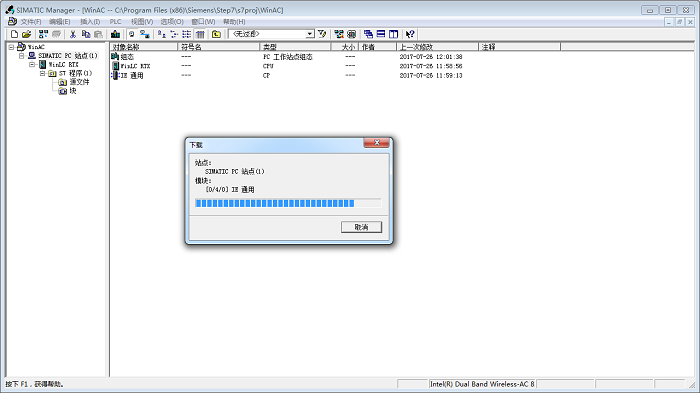
Task: Click the Open project folder icon
Action: coord(27,34)
